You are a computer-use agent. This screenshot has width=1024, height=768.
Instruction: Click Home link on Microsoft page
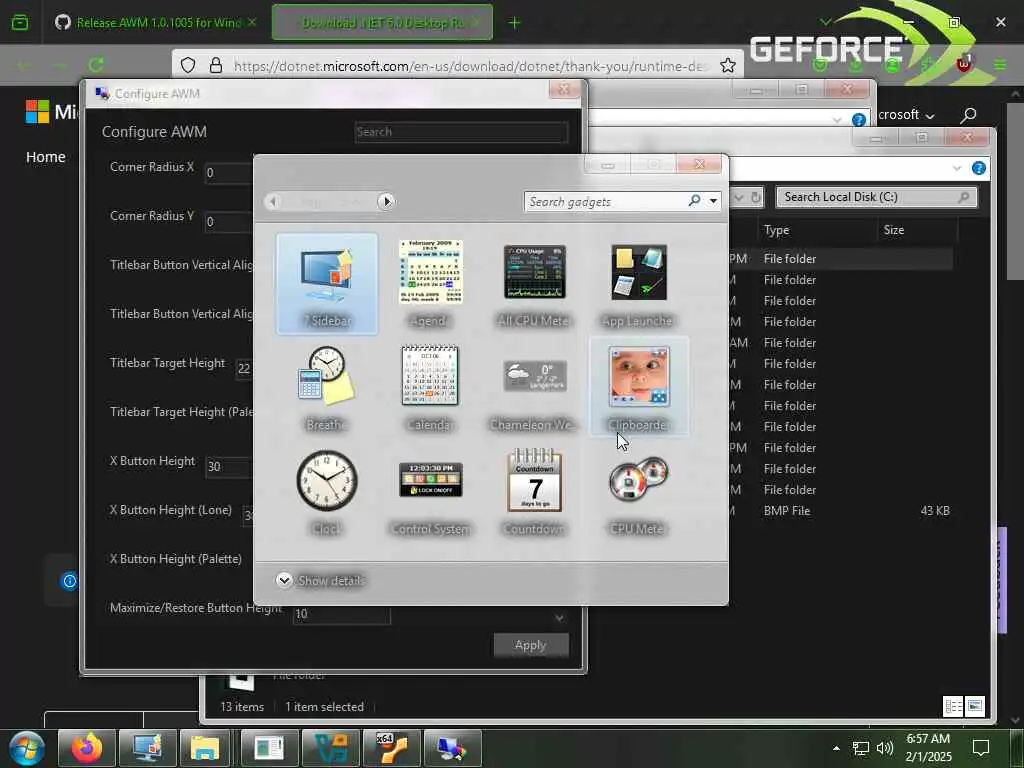coord(46,157)
